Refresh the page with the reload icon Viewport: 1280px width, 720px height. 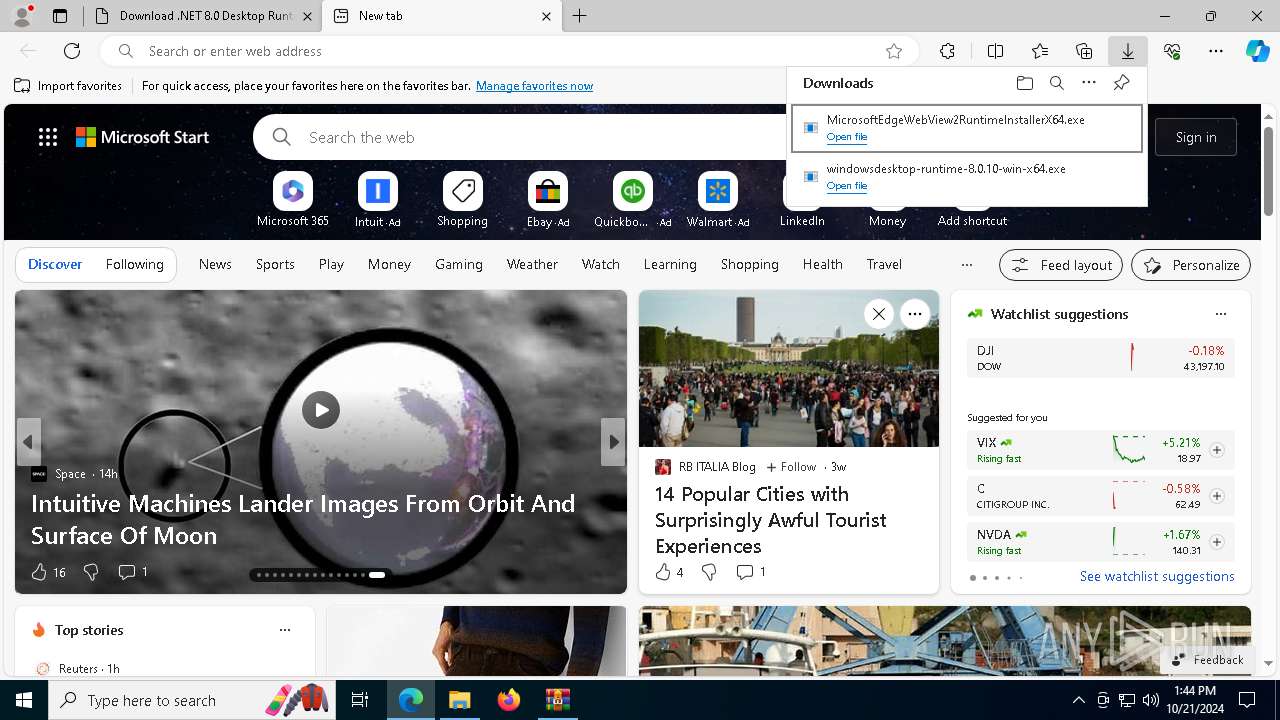tap(72, 51)
